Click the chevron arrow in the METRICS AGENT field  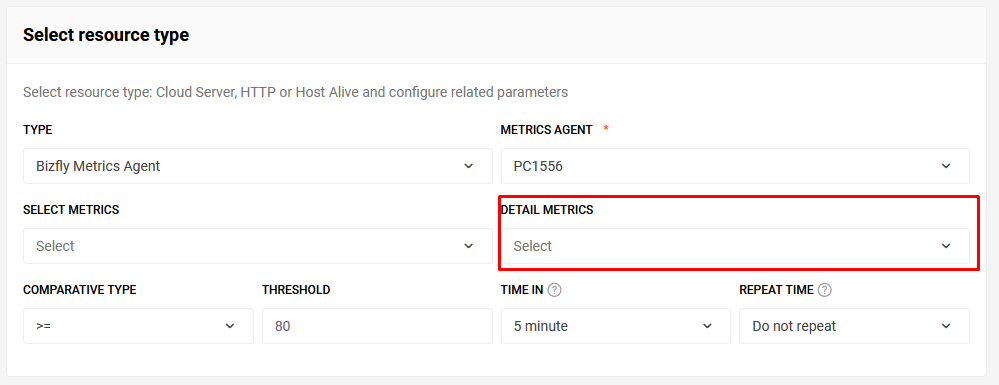(945, 166)
